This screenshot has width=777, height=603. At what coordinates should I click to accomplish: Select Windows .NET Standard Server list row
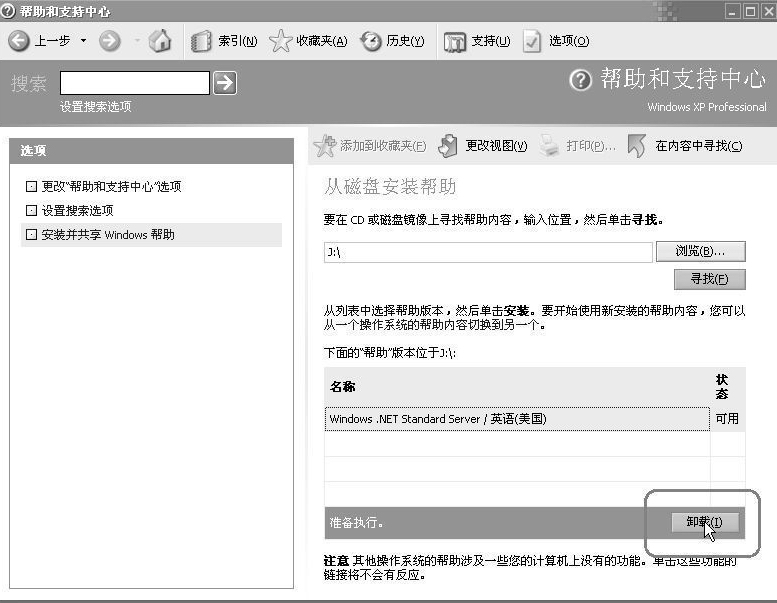coord(516,419)
